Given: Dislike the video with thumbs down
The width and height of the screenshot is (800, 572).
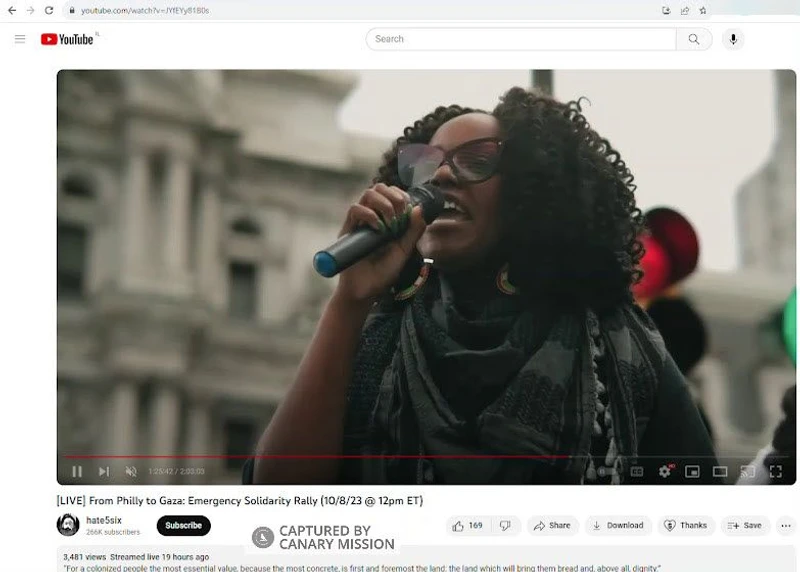Looking at the screenshot, I should pos(505,525).
